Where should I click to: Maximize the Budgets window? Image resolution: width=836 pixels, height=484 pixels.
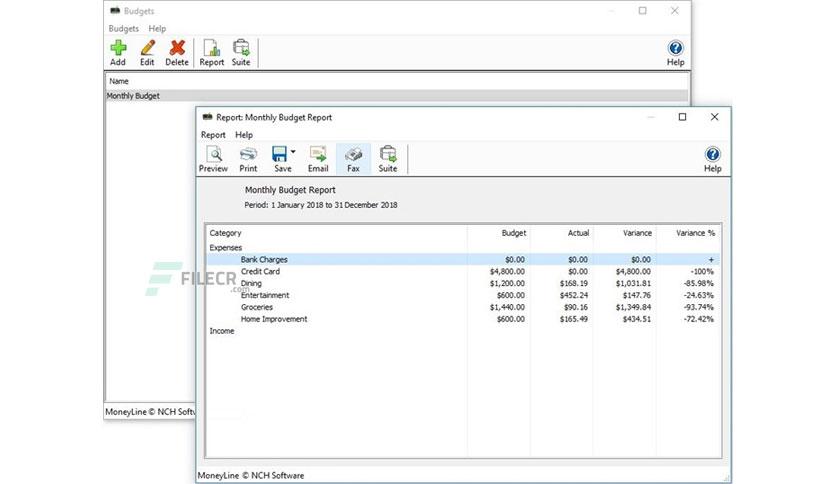tap(642, 11)
